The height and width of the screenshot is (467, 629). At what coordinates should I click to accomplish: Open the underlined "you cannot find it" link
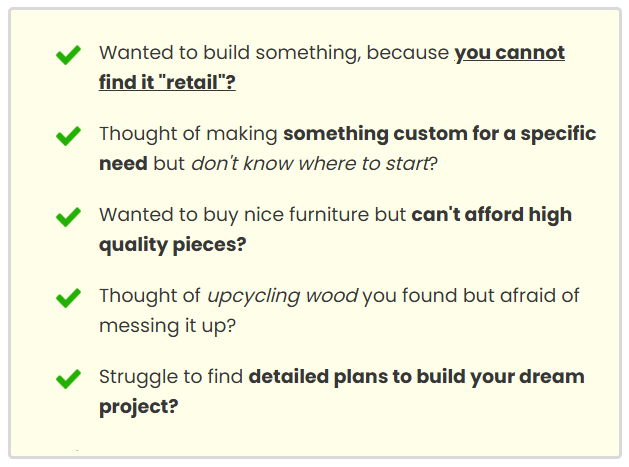509,53
